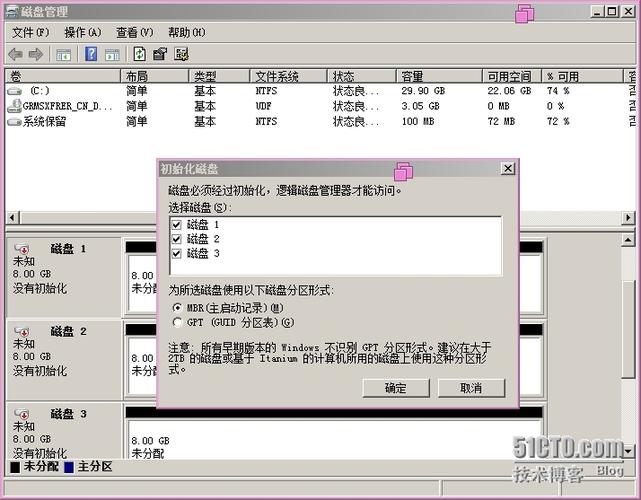Click the volume list right scroll arrow
Viewport: 641px width, 500px height.
628,217
